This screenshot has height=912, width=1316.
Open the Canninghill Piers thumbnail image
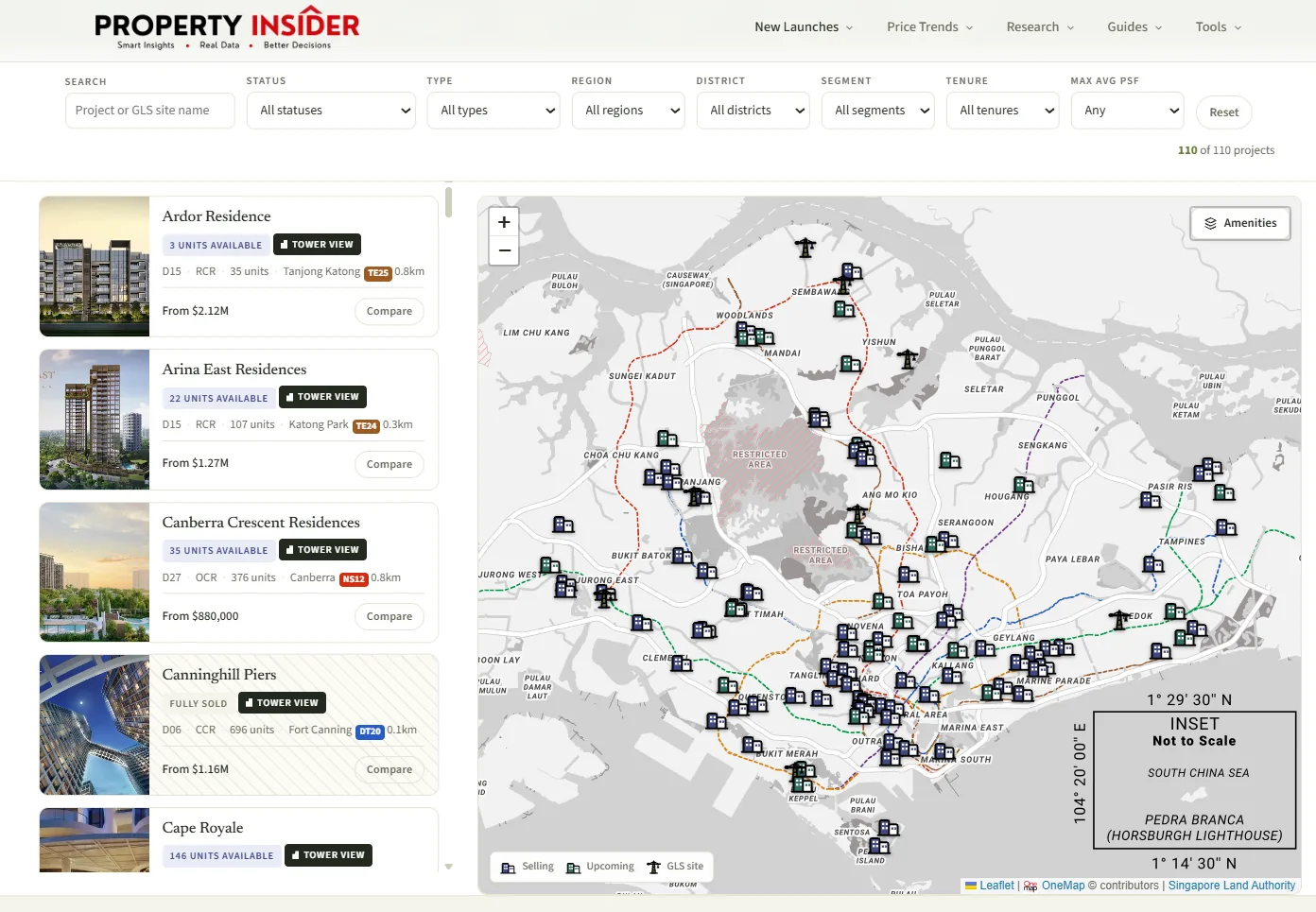(95, 725)
